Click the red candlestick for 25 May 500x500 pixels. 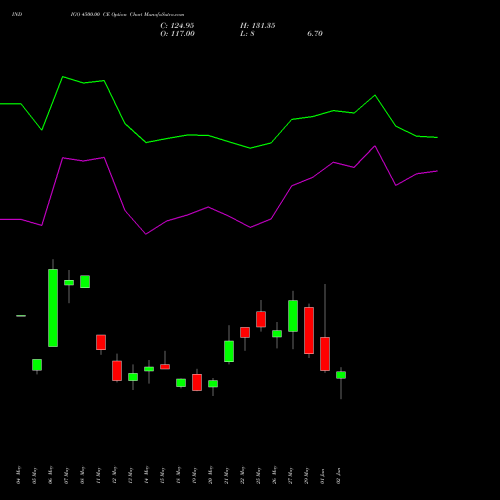pyautogui.click(x=261, y=319)
